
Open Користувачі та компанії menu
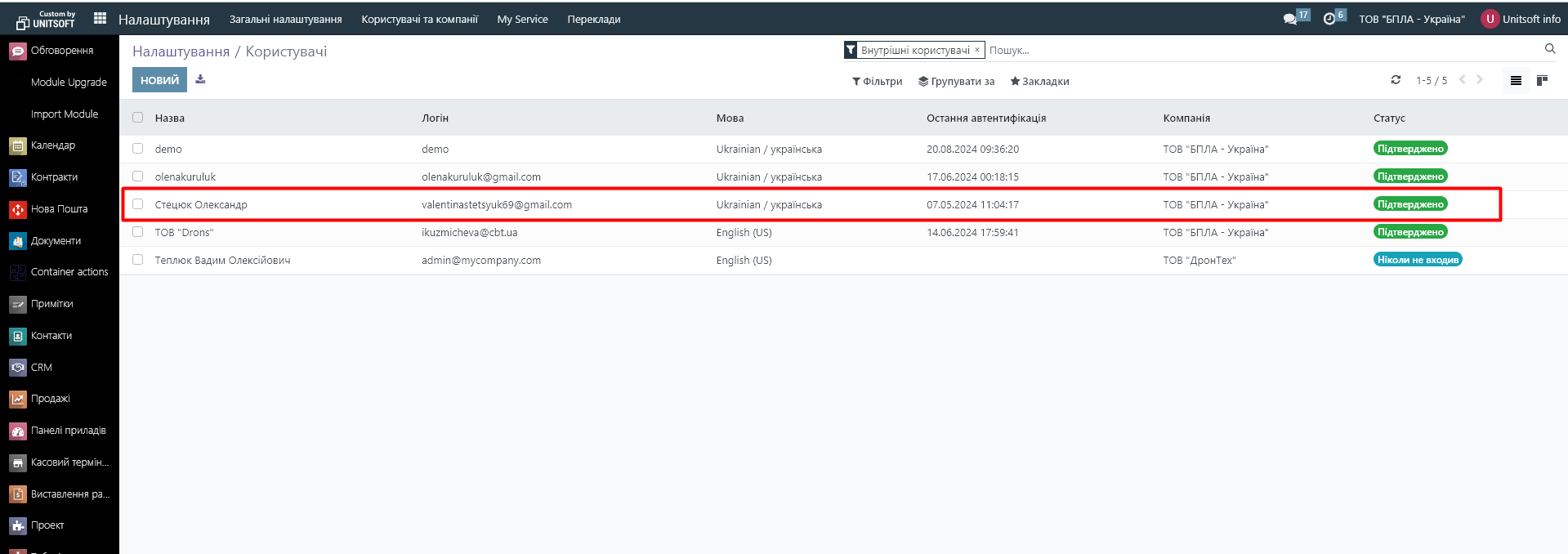[x=419, y=19]
